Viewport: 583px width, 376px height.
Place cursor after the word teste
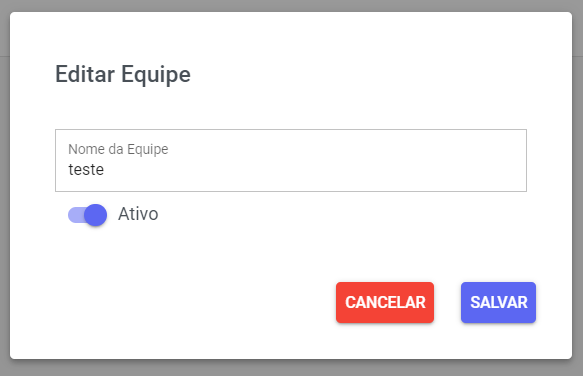pyautogui.click(x=105, y=170)
